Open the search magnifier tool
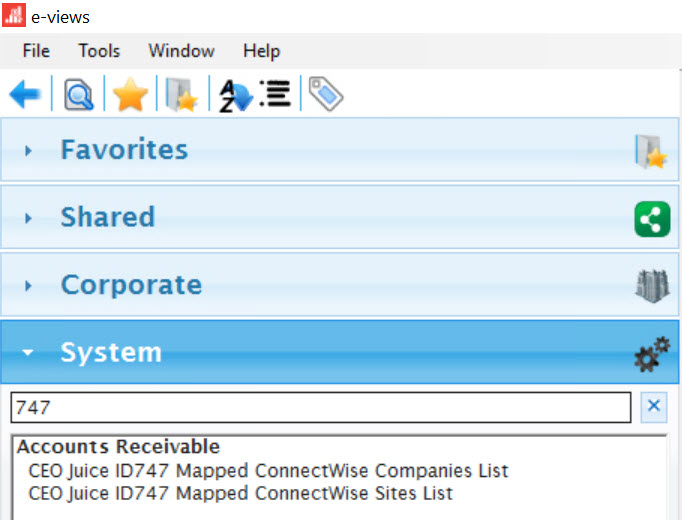This screenshot has width=682, height=520. (x=79, y=93)
